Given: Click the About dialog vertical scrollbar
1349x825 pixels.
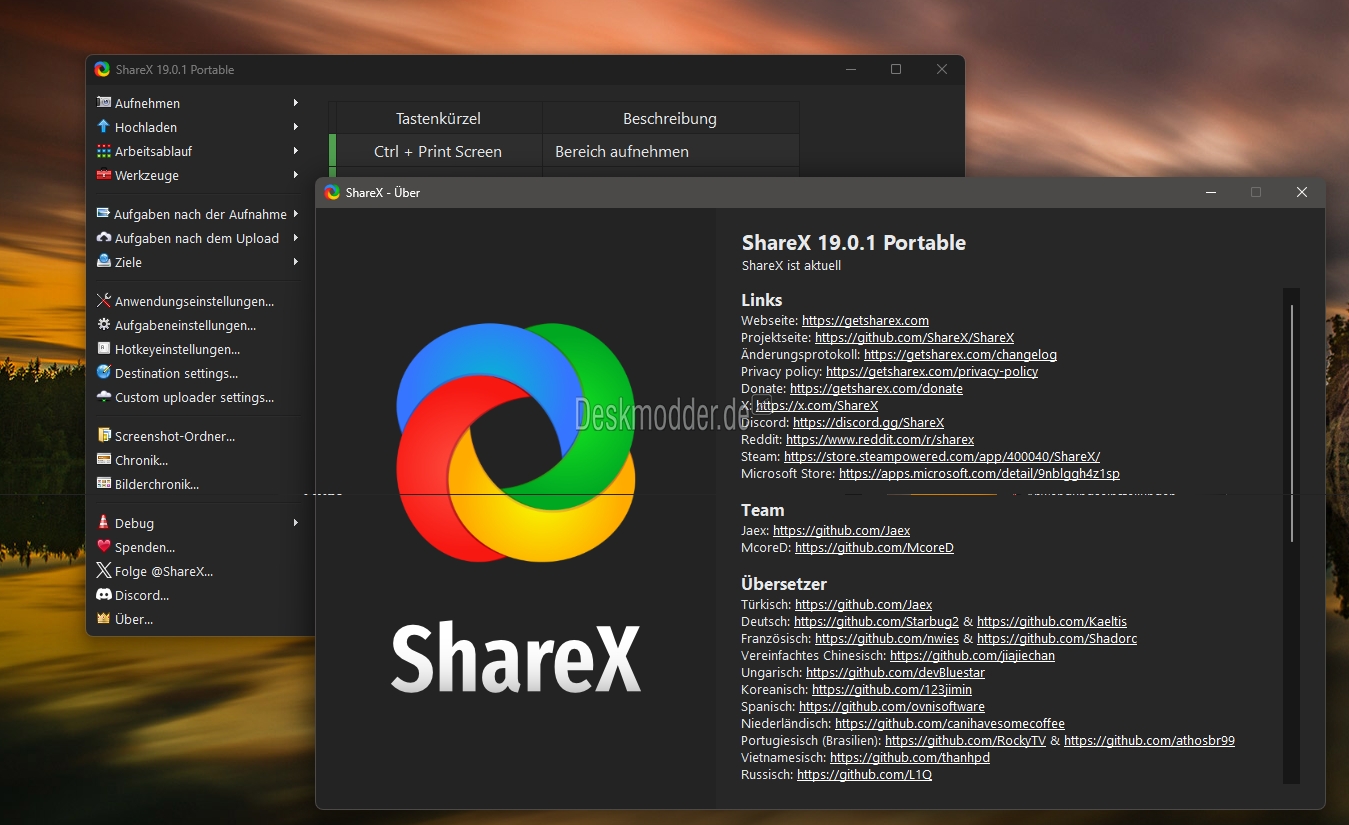Looking at the screenshot, I should (x=1291, y=420).
